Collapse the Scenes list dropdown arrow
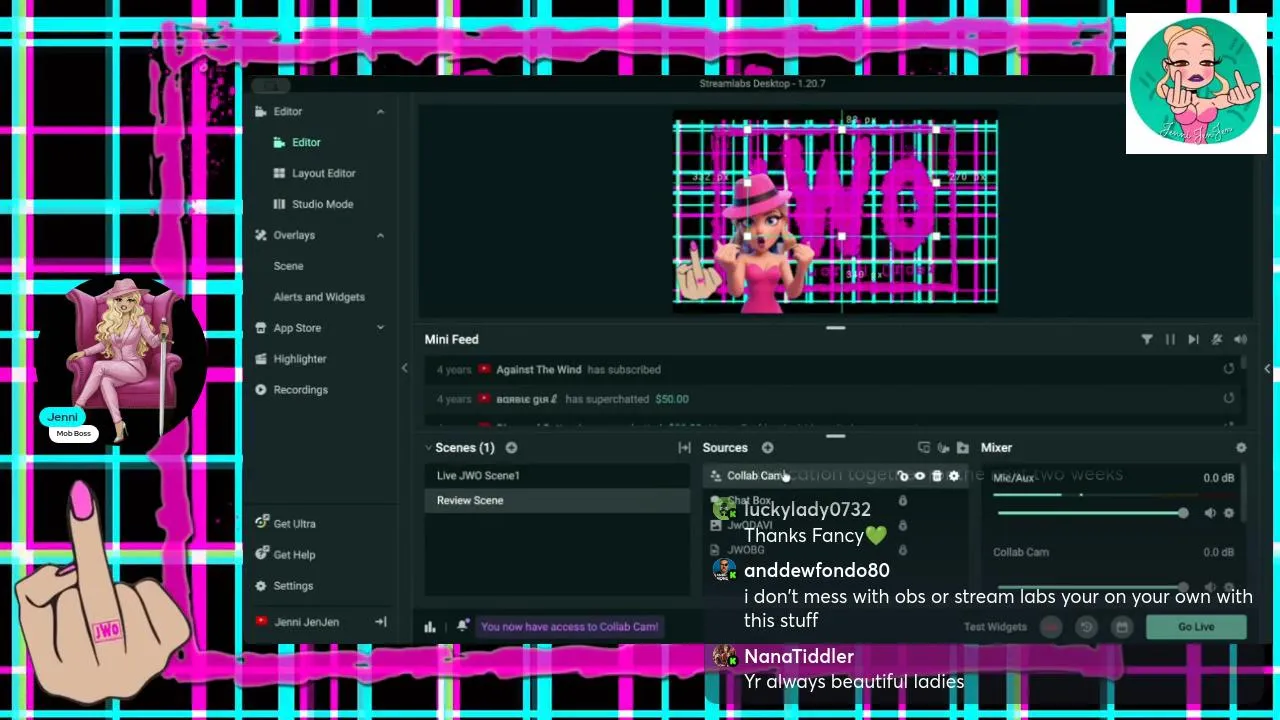Screen dimensions: 1280x720 pyautogui.click(x=428, y=448)
